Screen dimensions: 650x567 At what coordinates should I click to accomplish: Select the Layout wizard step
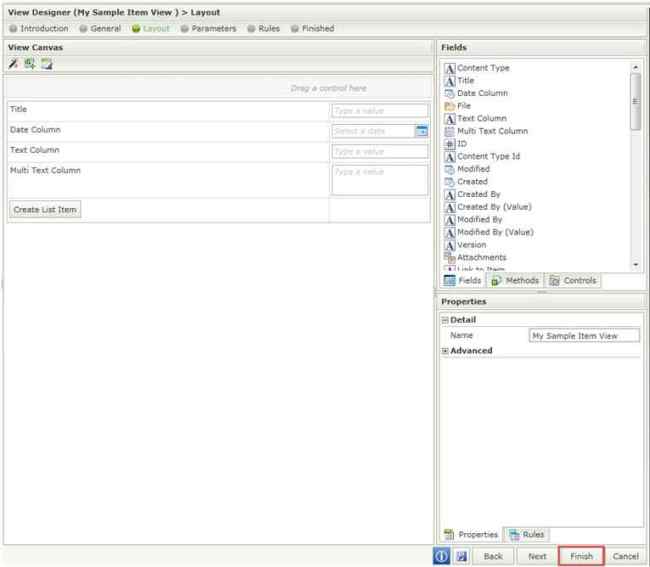click(x=151, y=29)
